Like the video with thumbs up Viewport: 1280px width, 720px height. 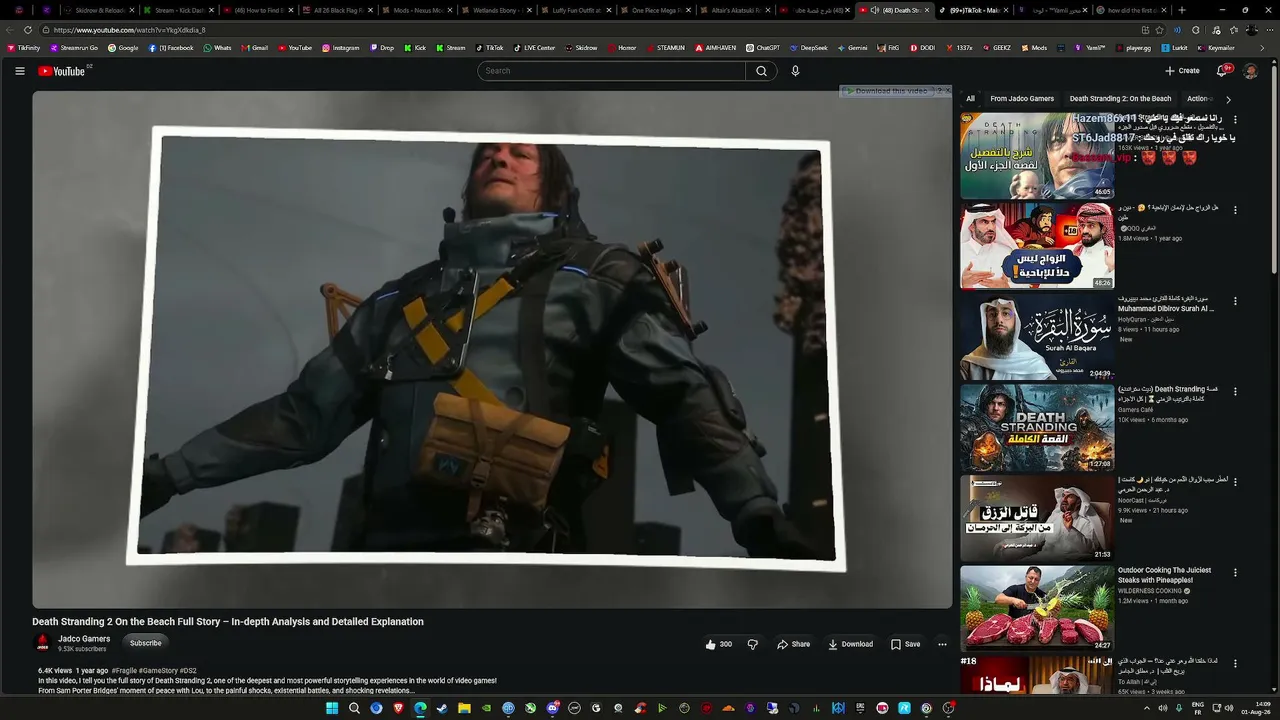718,644
